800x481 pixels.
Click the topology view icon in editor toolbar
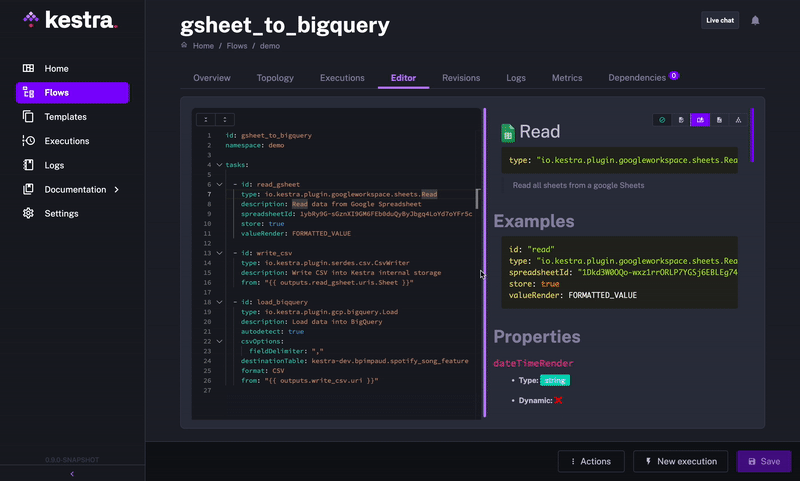[738, 120]
